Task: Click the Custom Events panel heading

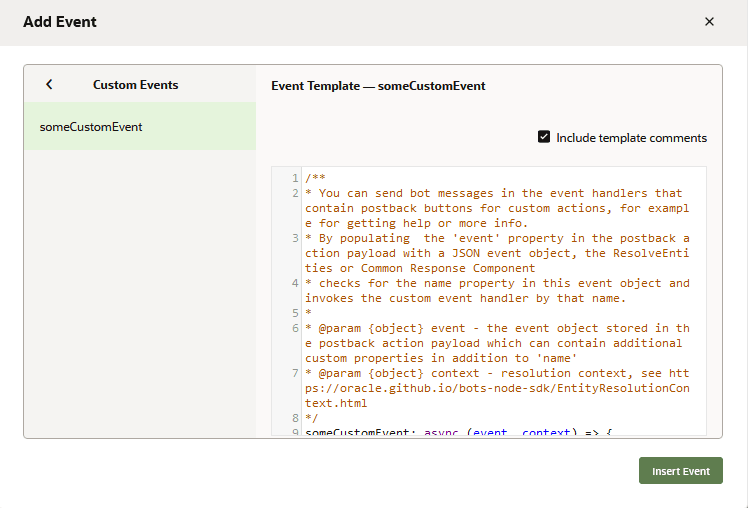Action: coord(135,85)
